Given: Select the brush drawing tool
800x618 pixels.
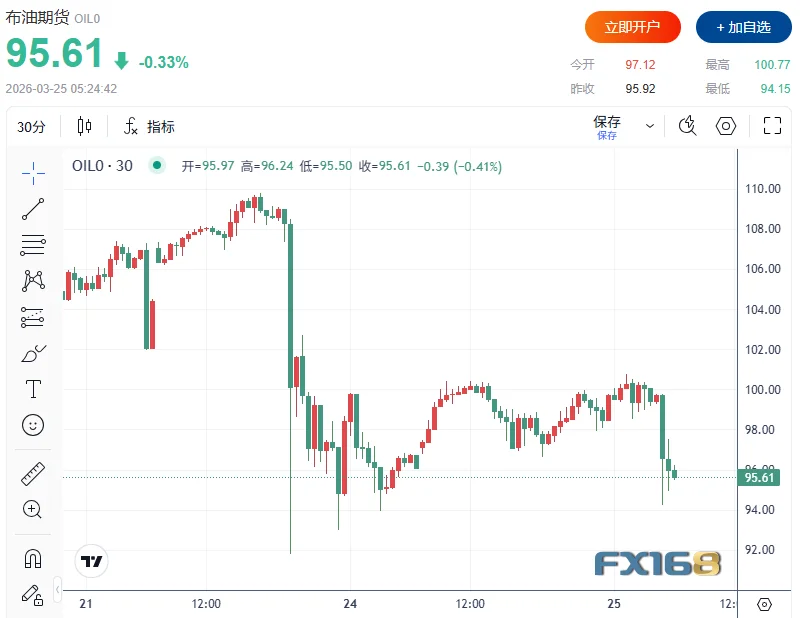Looking at the screenshot, I should [33, 353].
